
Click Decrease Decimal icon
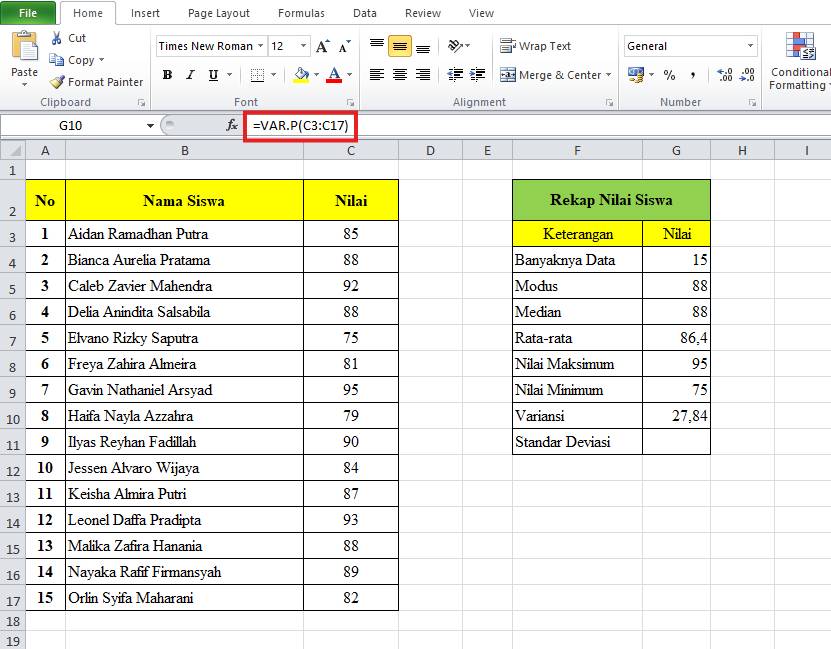click(x=747, y=75)
